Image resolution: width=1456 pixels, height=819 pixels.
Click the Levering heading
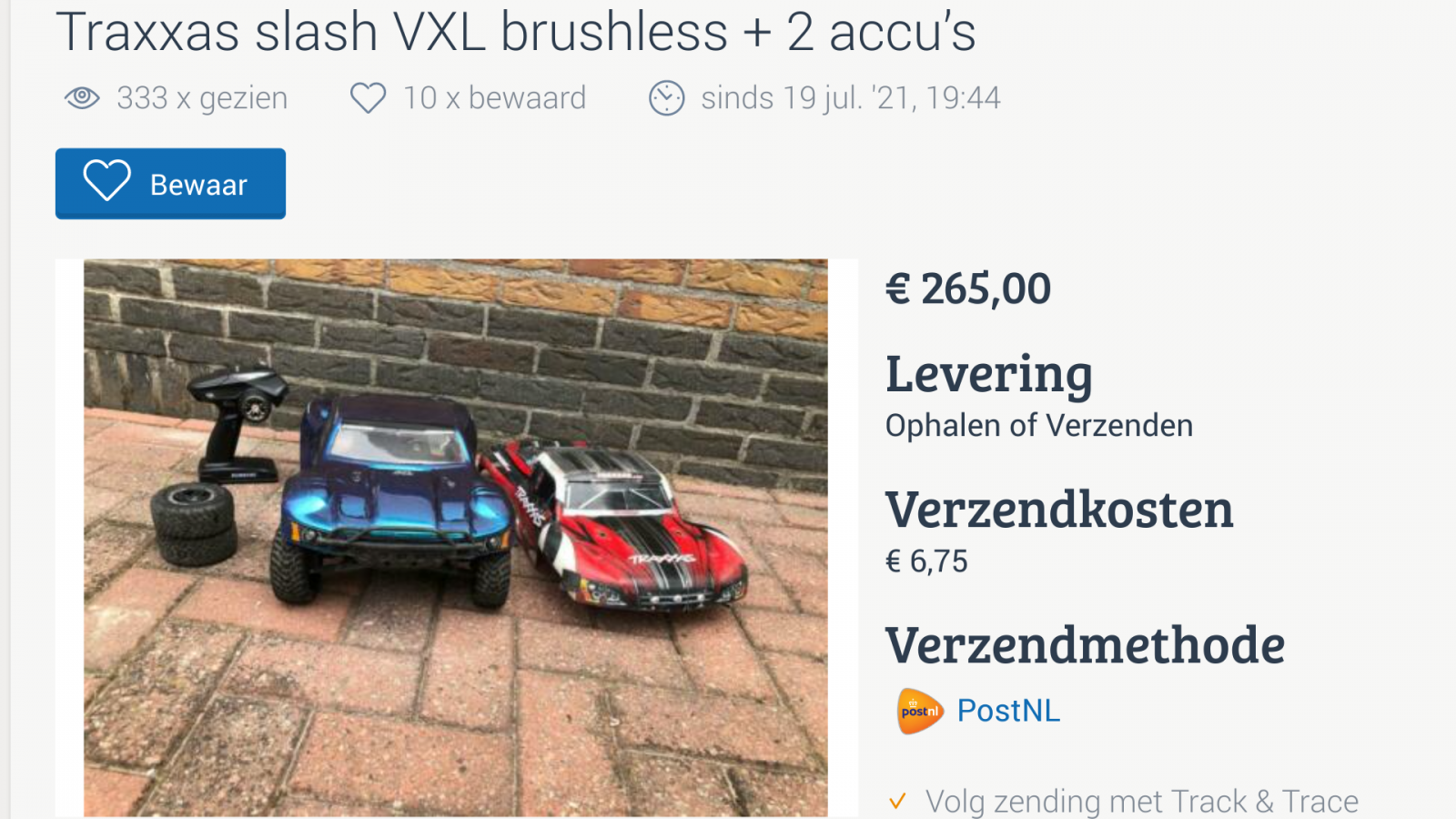point(989,374)
